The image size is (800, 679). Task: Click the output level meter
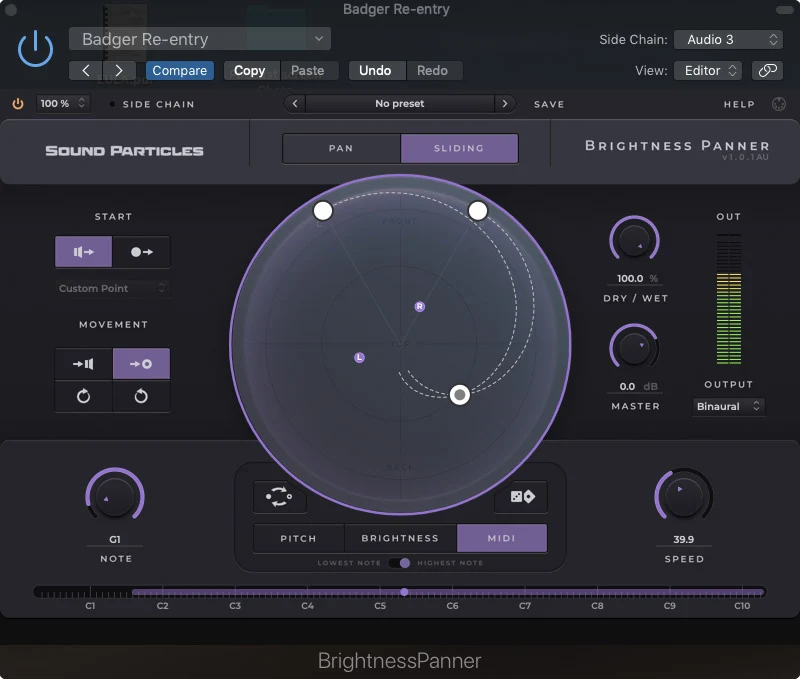coord(729,299)
